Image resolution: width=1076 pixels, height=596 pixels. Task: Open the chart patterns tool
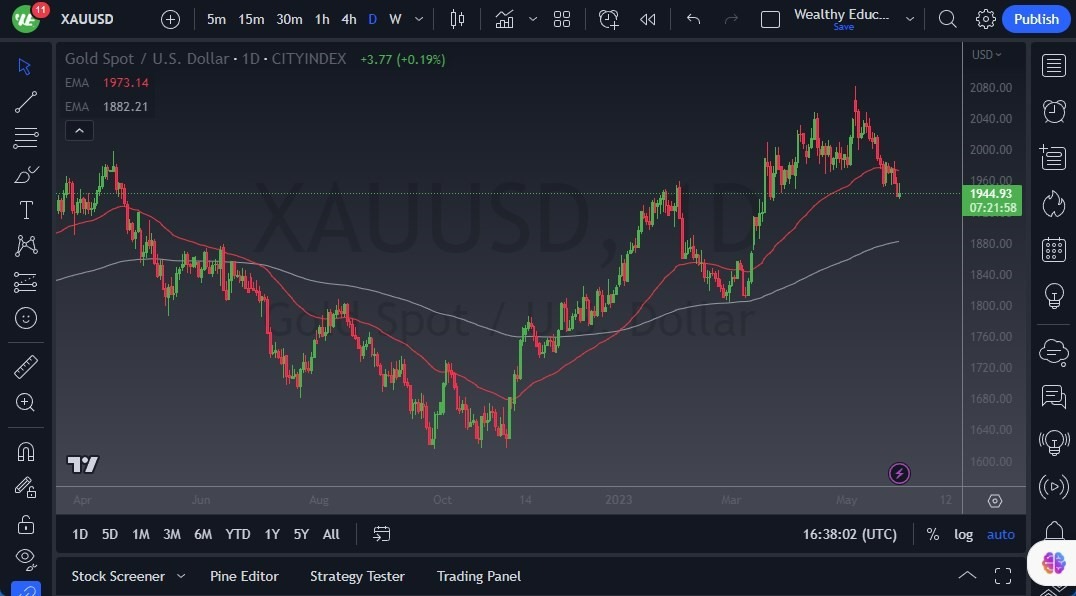tap(25, 246)
